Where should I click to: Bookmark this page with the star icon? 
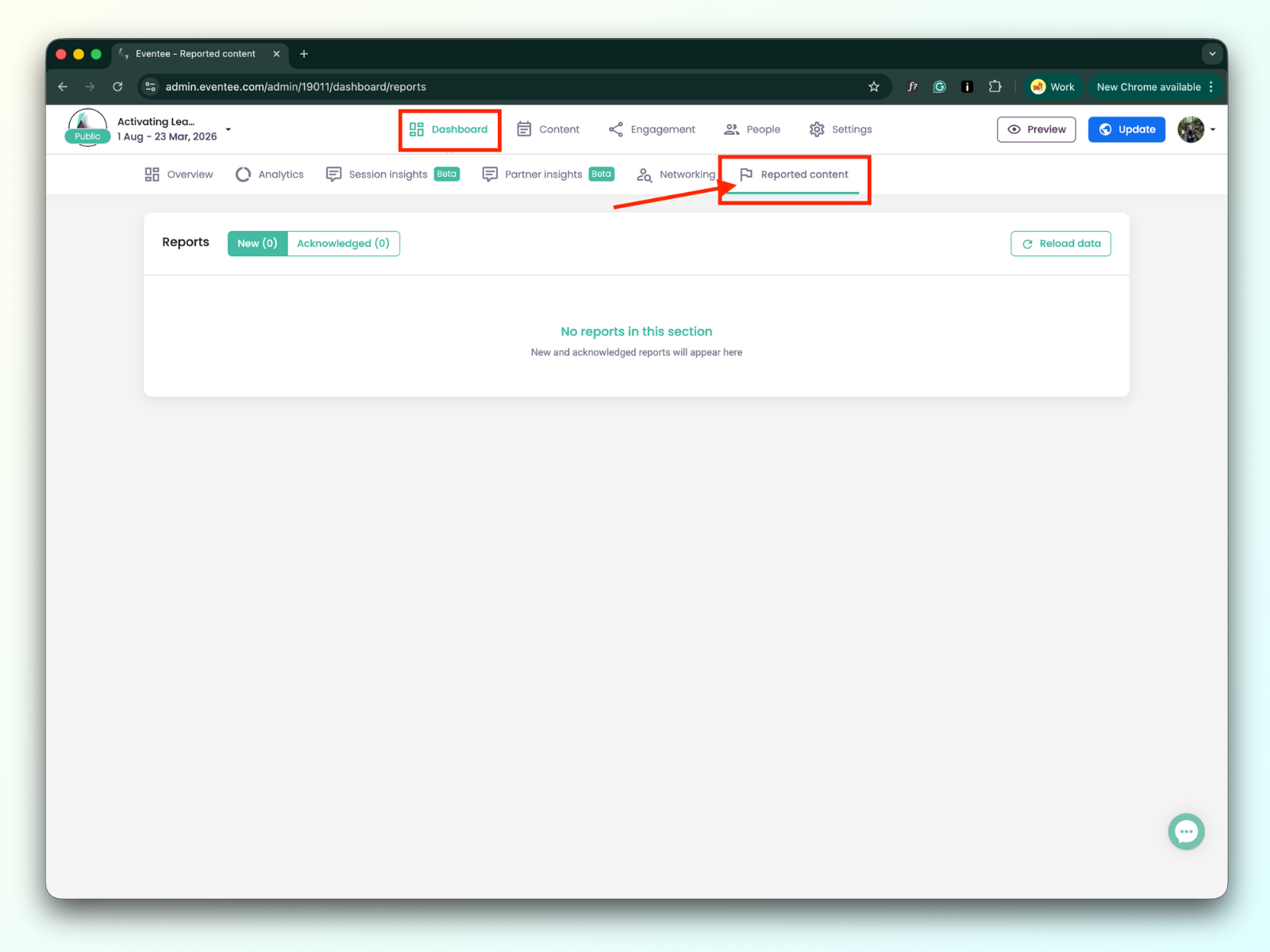click(x=874, y=86)
